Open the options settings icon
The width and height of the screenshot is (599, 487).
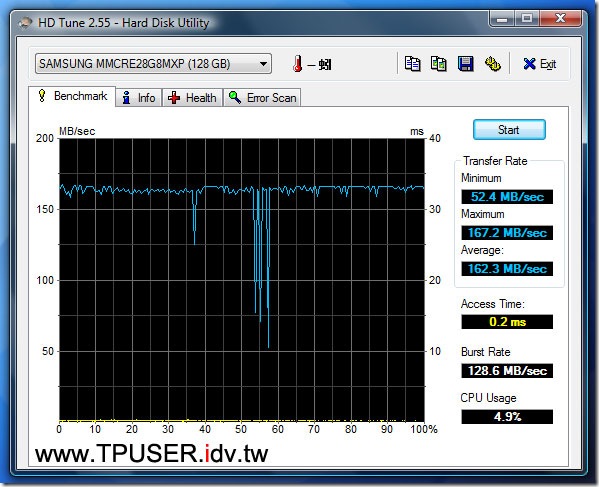coord(492,63)
